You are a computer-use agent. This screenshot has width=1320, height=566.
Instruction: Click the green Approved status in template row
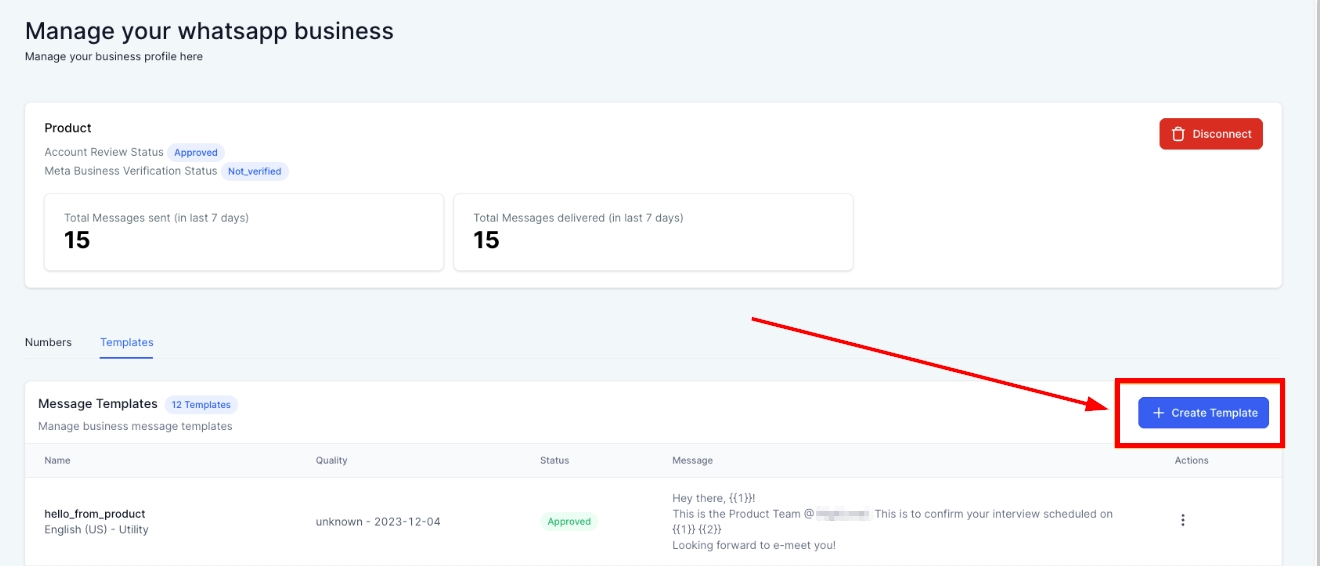point(569,521)
